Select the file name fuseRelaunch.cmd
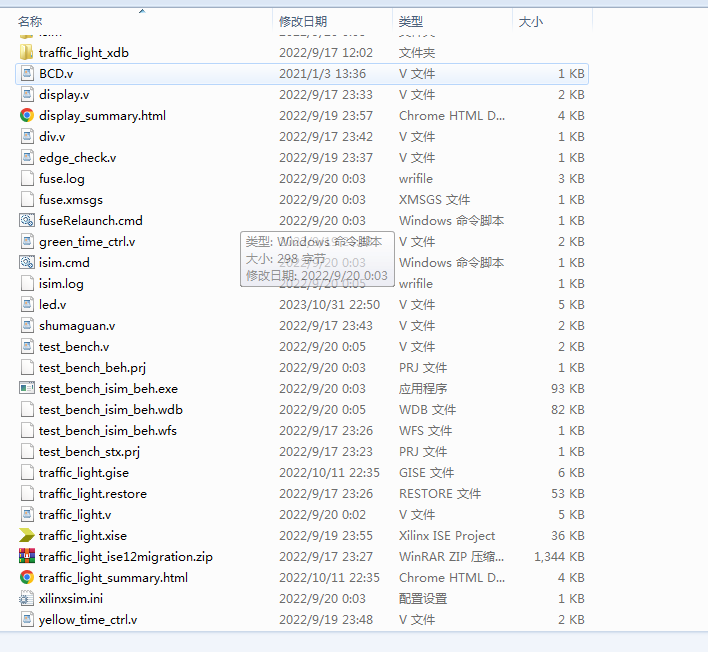This screenshot has width=708, height=652. (x=91, y=220)
